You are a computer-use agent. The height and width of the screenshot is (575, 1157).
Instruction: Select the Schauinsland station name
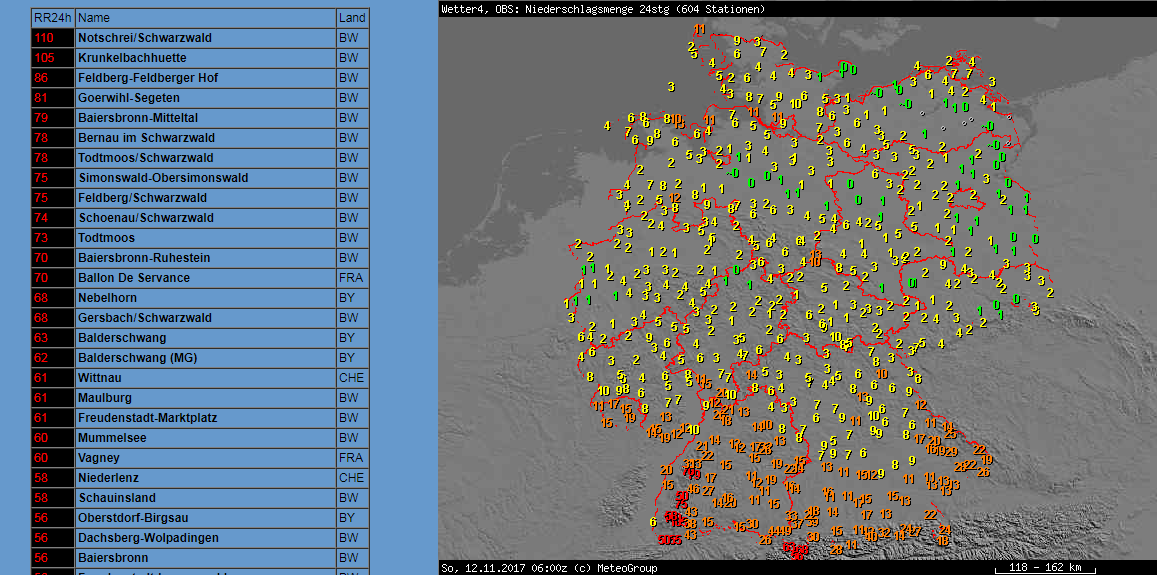(117, 497)
